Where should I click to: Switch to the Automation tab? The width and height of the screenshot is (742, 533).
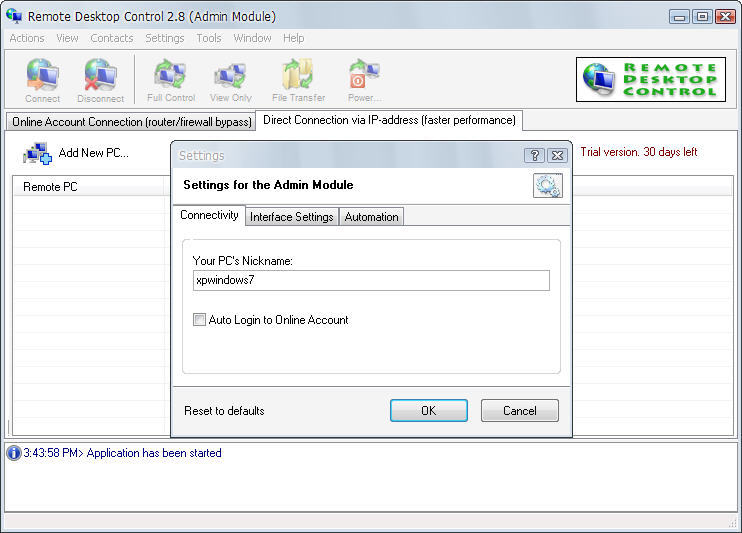(x=371, y=217)
